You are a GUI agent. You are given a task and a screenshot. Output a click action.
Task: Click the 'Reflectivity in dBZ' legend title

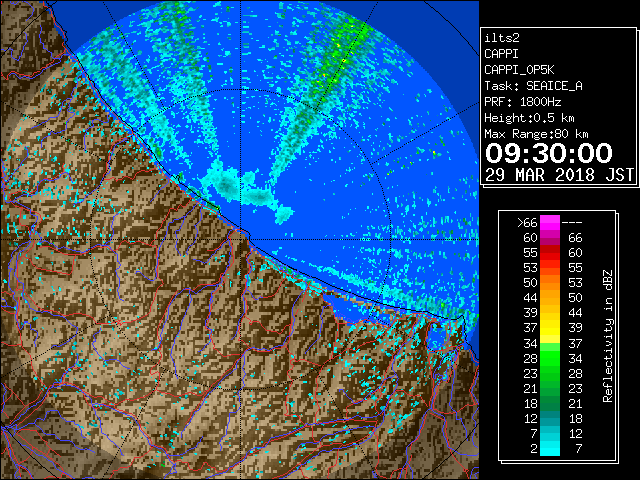point(607,336)
